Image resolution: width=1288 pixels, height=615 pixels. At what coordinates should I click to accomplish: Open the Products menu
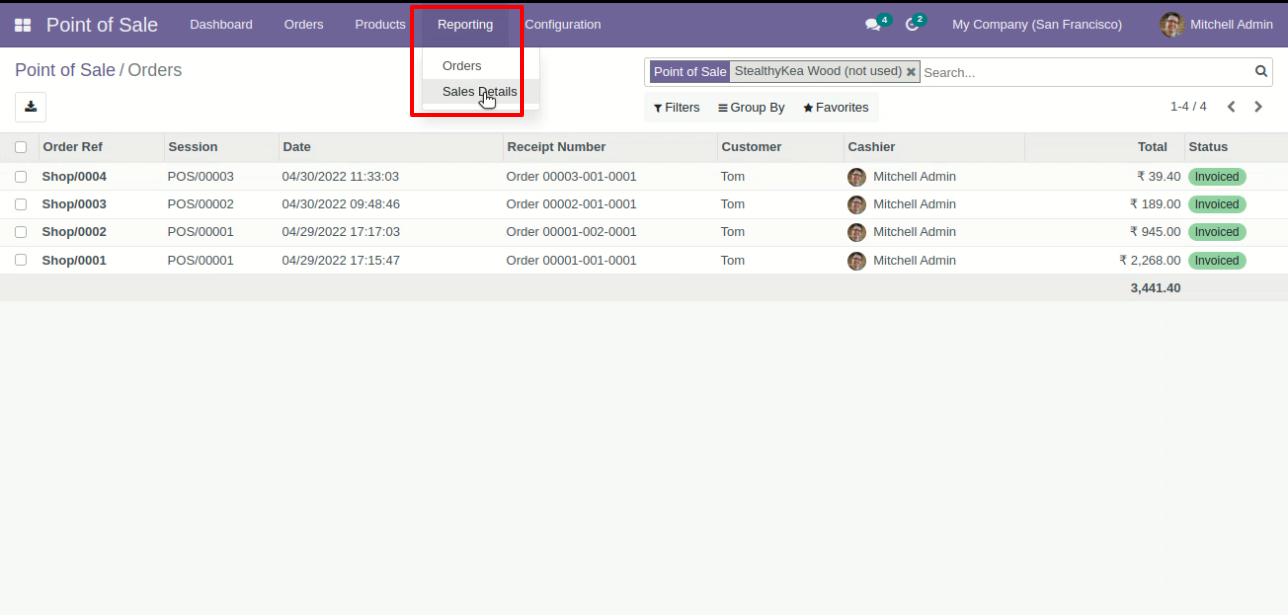(380, 25)
